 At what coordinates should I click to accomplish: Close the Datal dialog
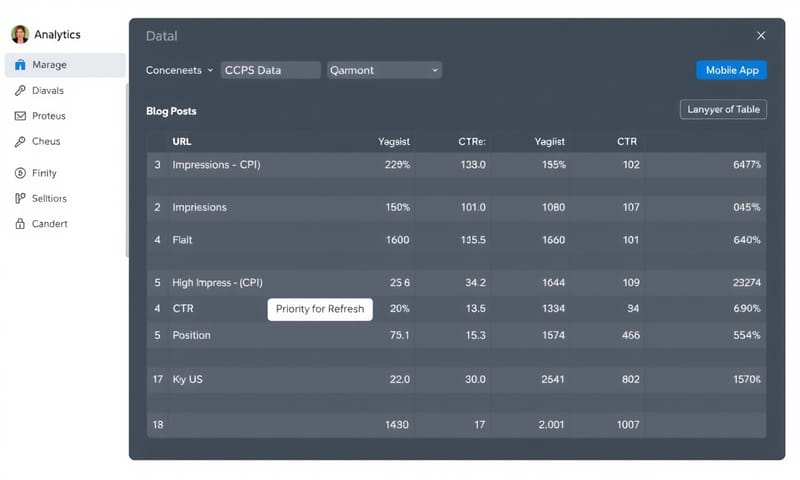760,36
